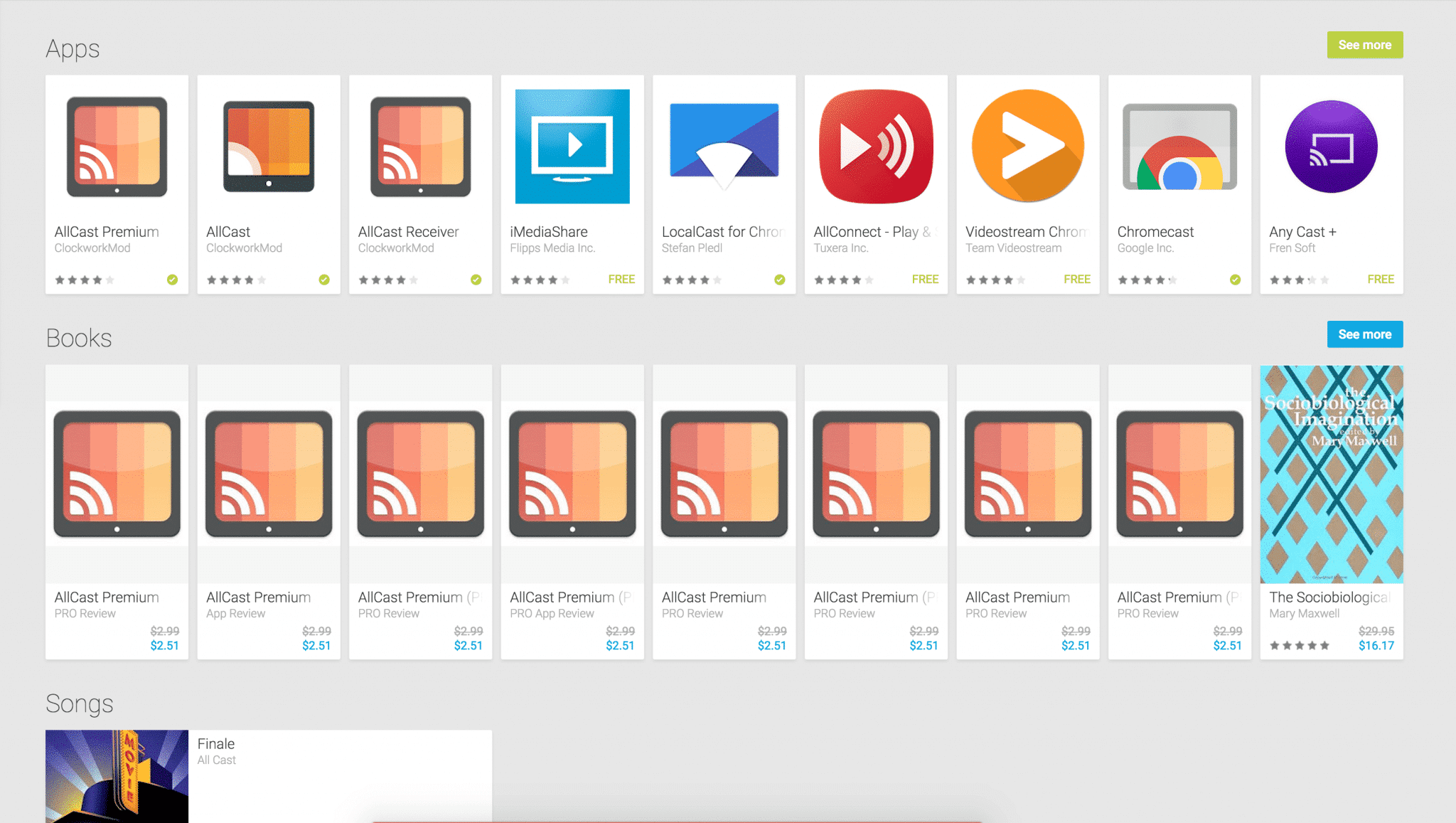The width and height of the screenshot is (1456, 823).
Task: Click the PRO App Review book subtitle
Action: 552,614
